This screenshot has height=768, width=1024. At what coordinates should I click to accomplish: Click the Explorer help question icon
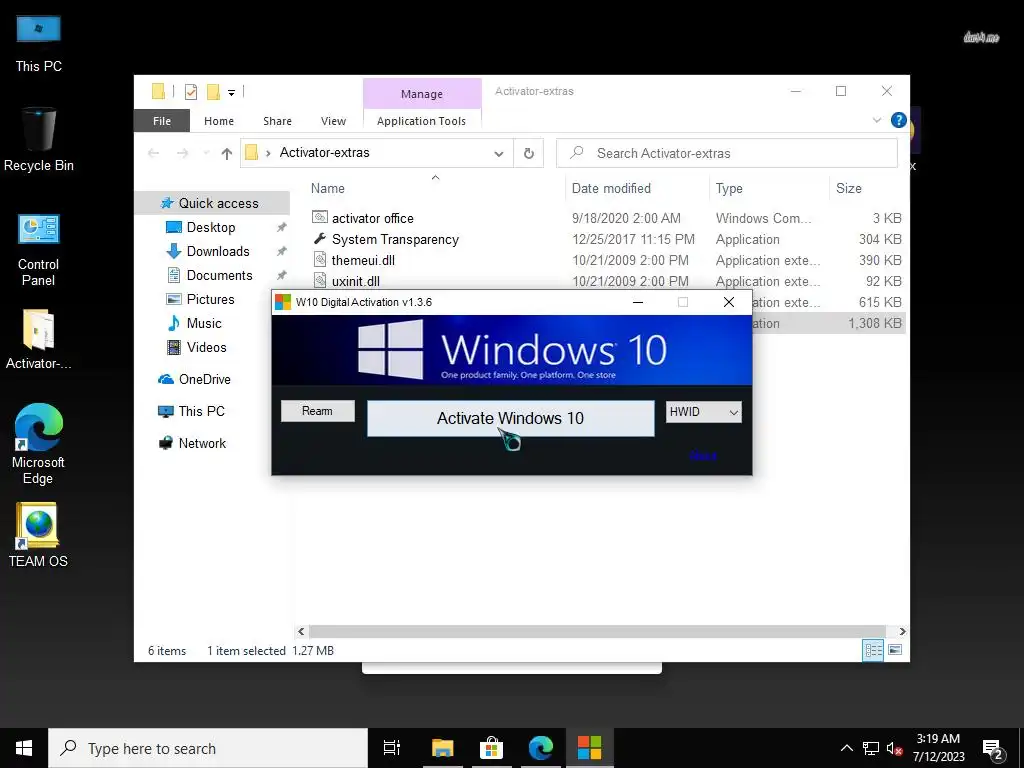click(899, 120)
